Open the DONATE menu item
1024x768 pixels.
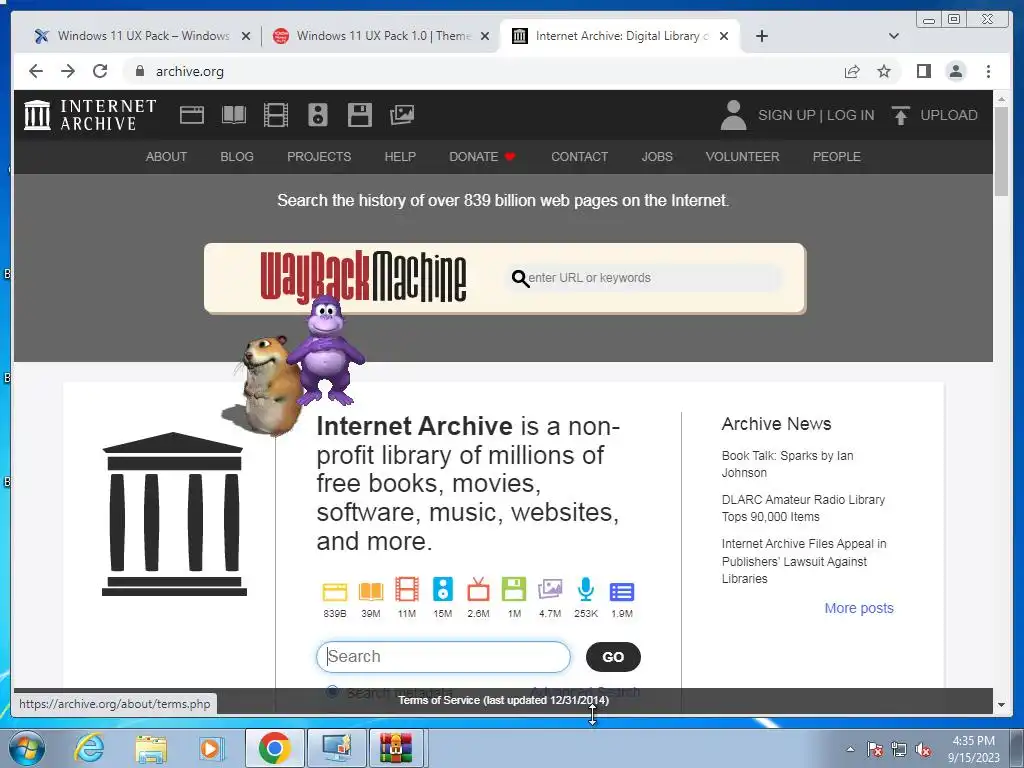[x=482, y=157]
